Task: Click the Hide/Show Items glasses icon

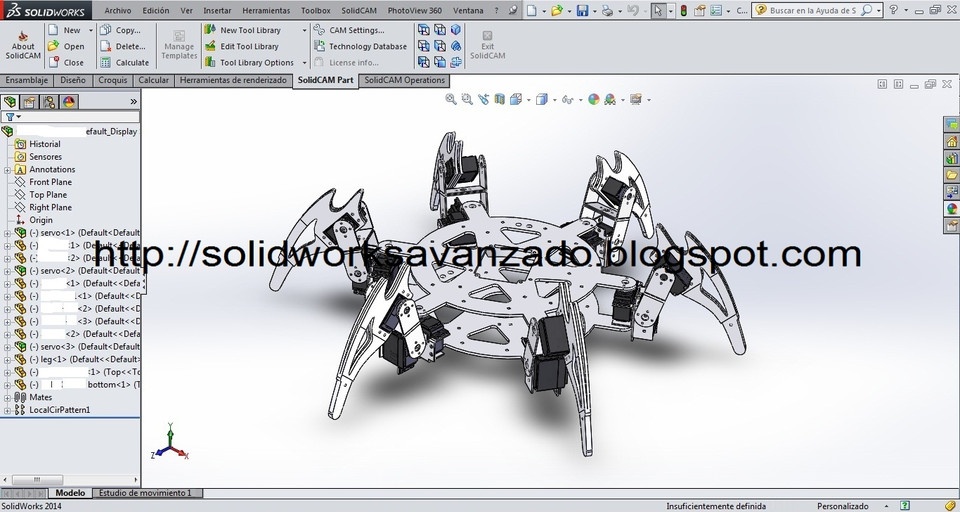Action: pyautogui.click(x=567, y=99)
